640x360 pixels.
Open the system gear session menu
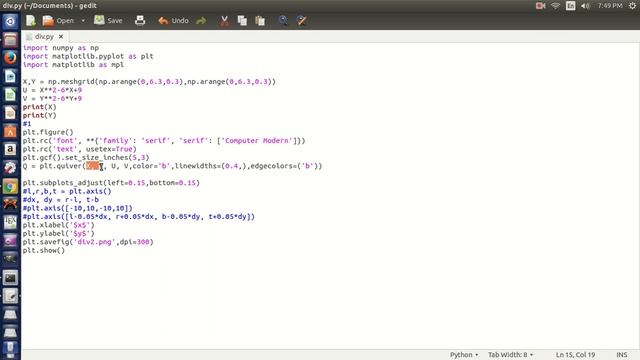[x=632, y=6]
